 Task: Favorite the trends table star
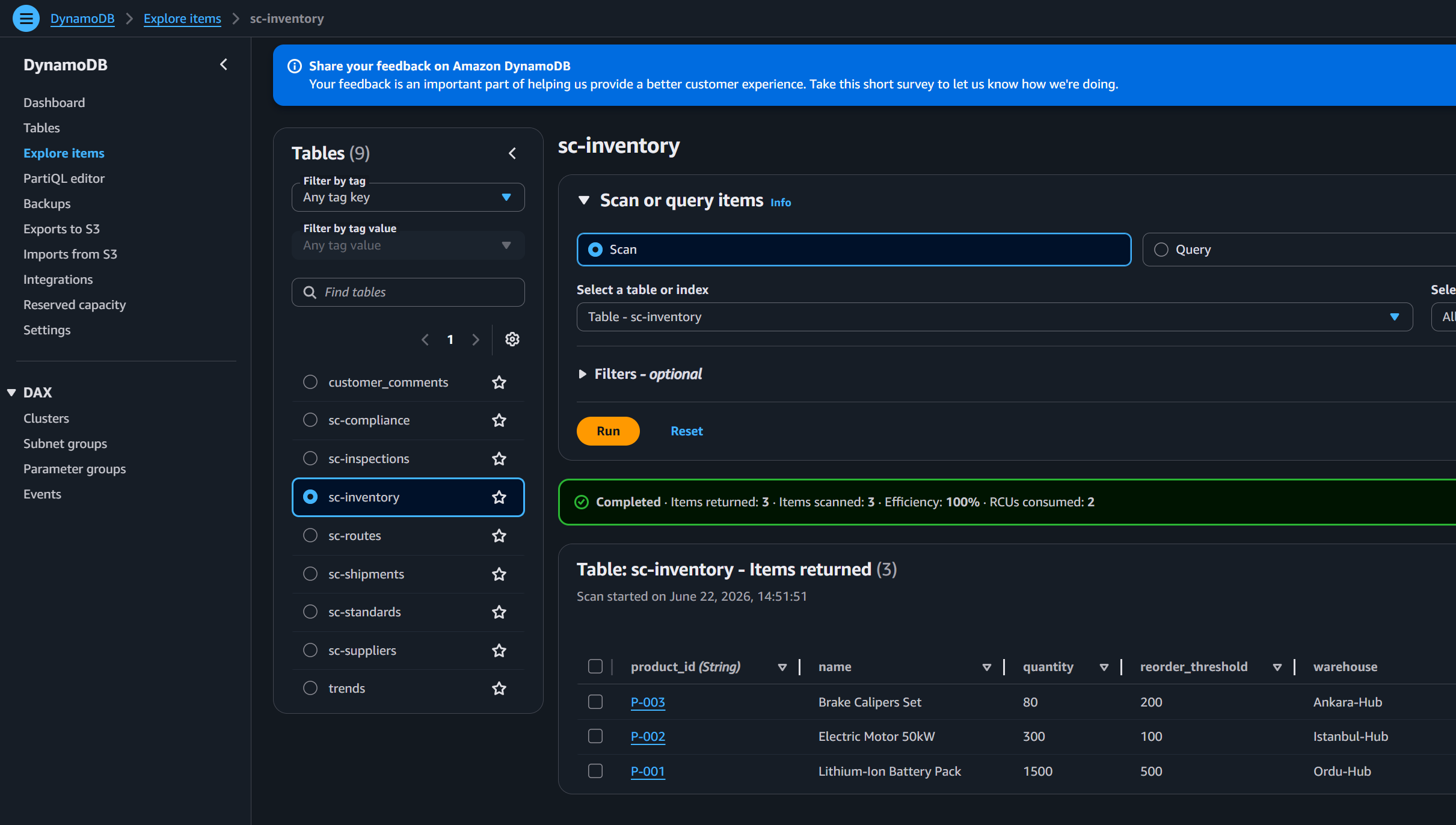[x=499, y=689]
